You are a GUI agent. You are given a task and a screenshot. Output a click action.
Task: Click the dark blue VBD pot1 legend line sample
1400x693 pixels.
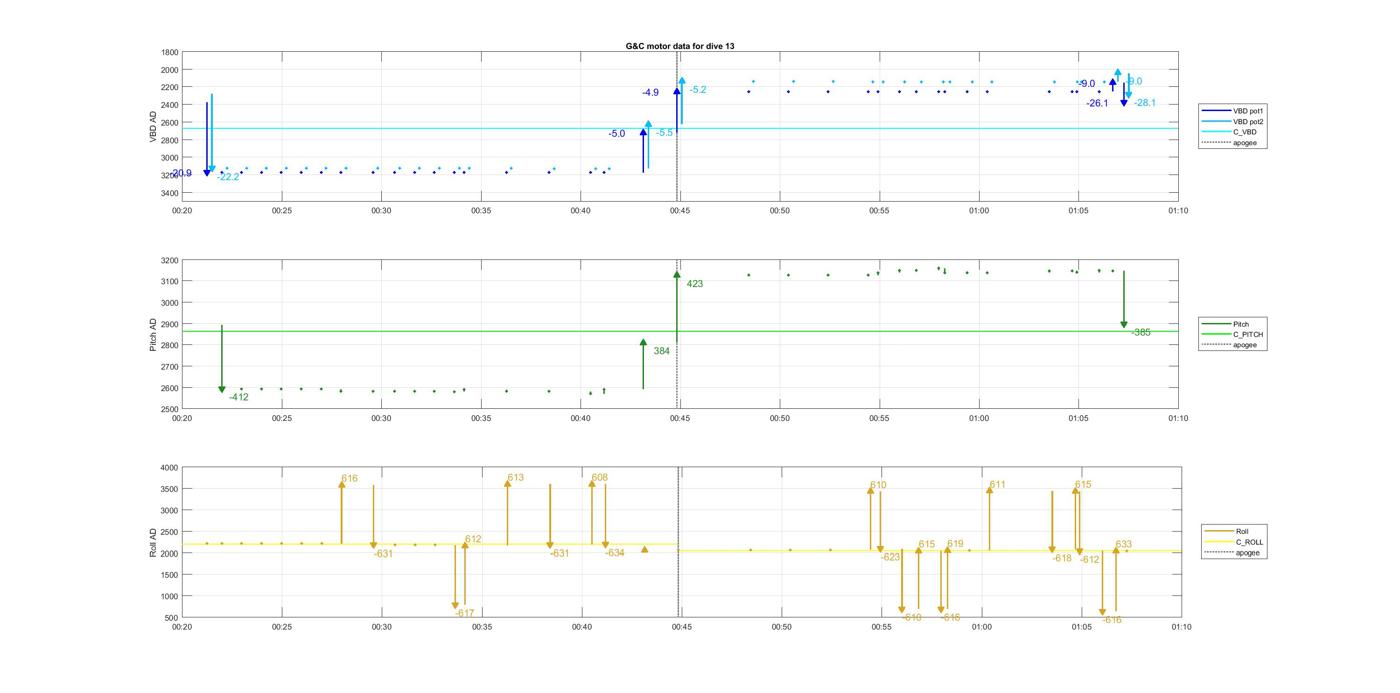pyautogui.click(x=1215, y=111)
